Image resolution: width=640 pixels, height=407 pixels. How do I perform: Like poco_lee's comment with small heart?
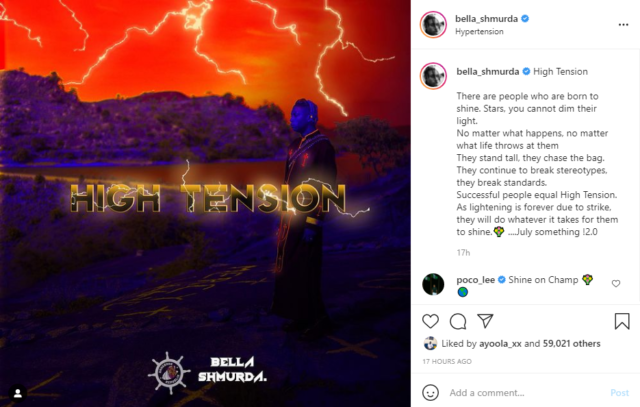pyautogui.click(x=616, y=283)
